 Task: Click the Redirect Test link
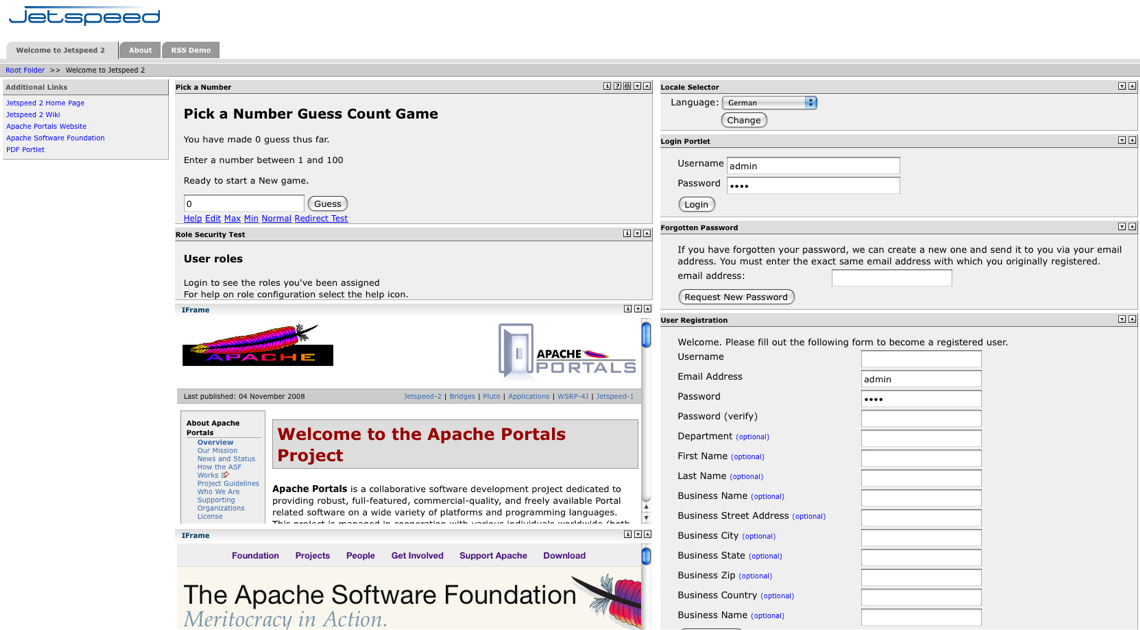click(321, 218)
